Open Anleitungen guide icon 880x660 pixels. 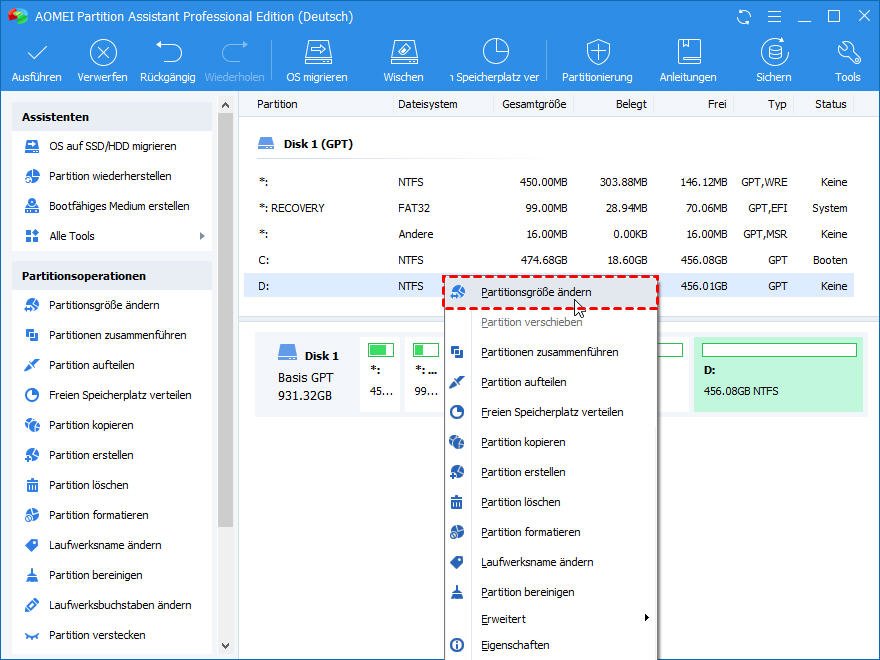[689, 52]
